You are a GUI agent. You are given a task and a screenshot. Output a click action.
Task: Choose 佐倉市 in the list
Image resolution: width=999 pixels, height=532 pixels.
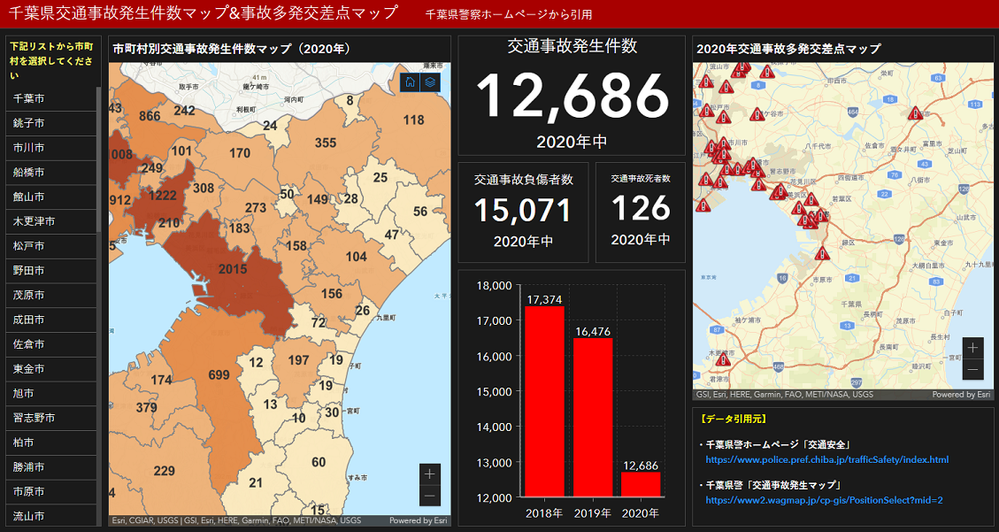[x=51, y=344]
